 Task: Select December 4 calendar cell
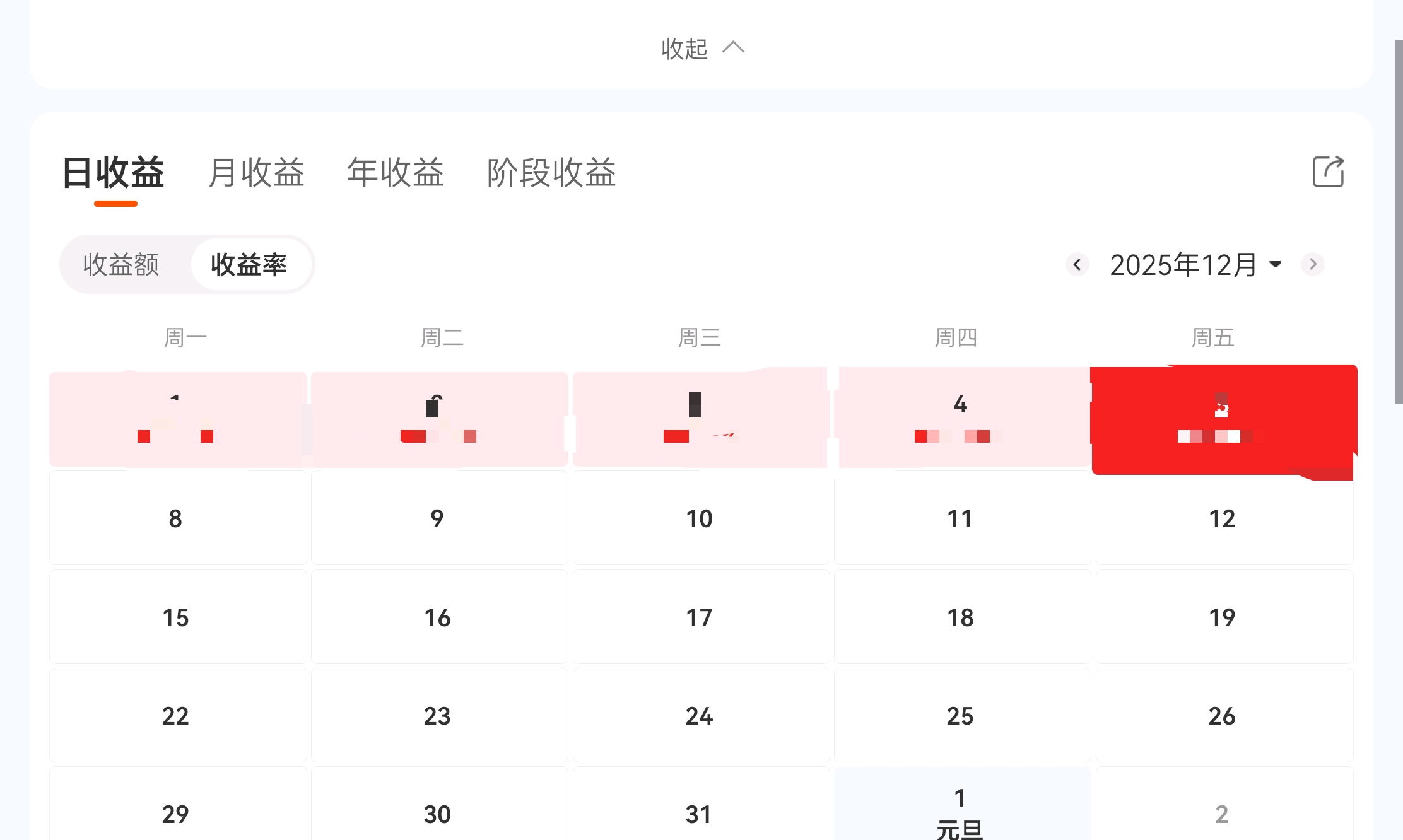click(x=961, y=419)
